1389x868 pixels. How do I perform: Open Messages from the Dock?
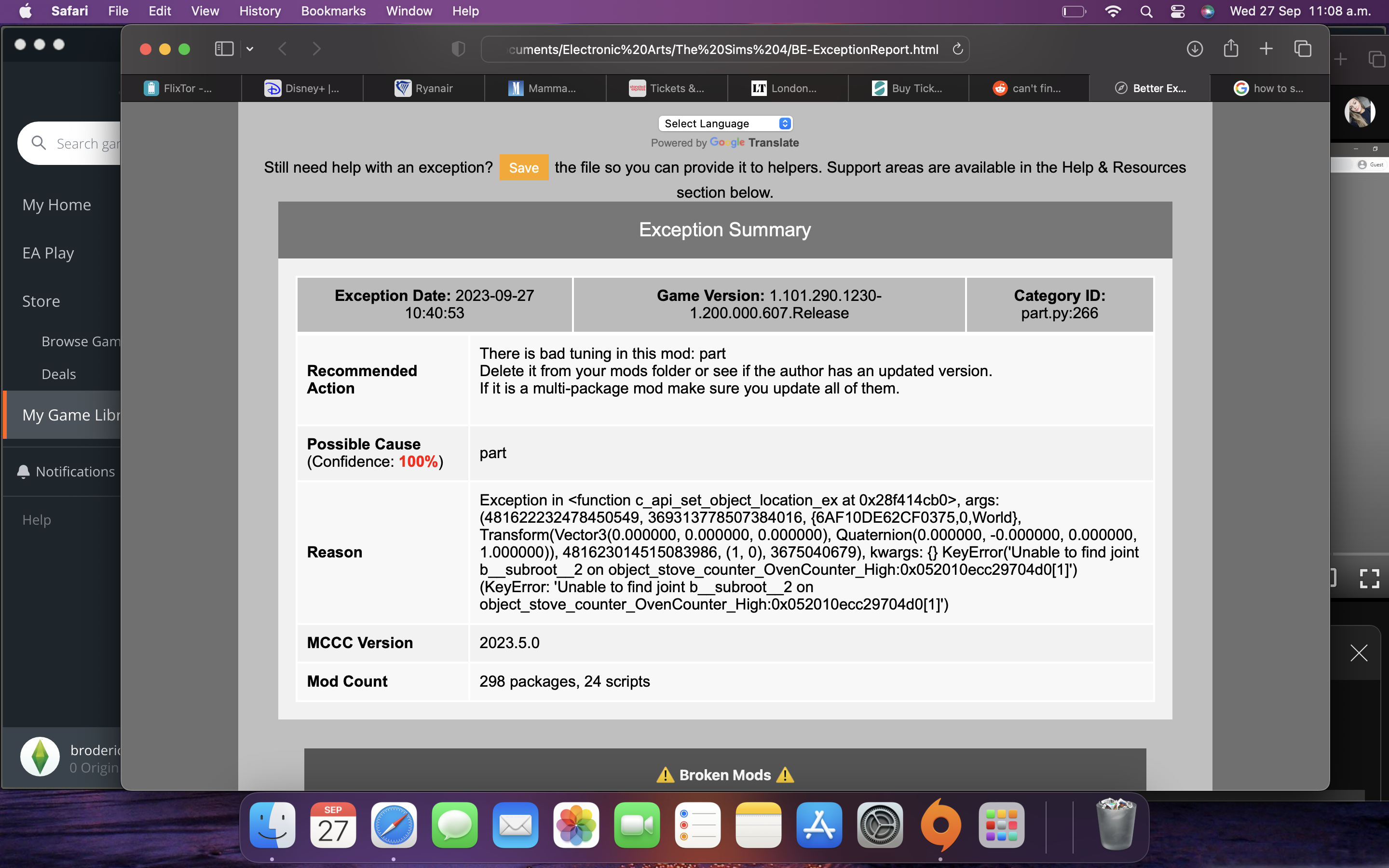(x=455, y=825)
